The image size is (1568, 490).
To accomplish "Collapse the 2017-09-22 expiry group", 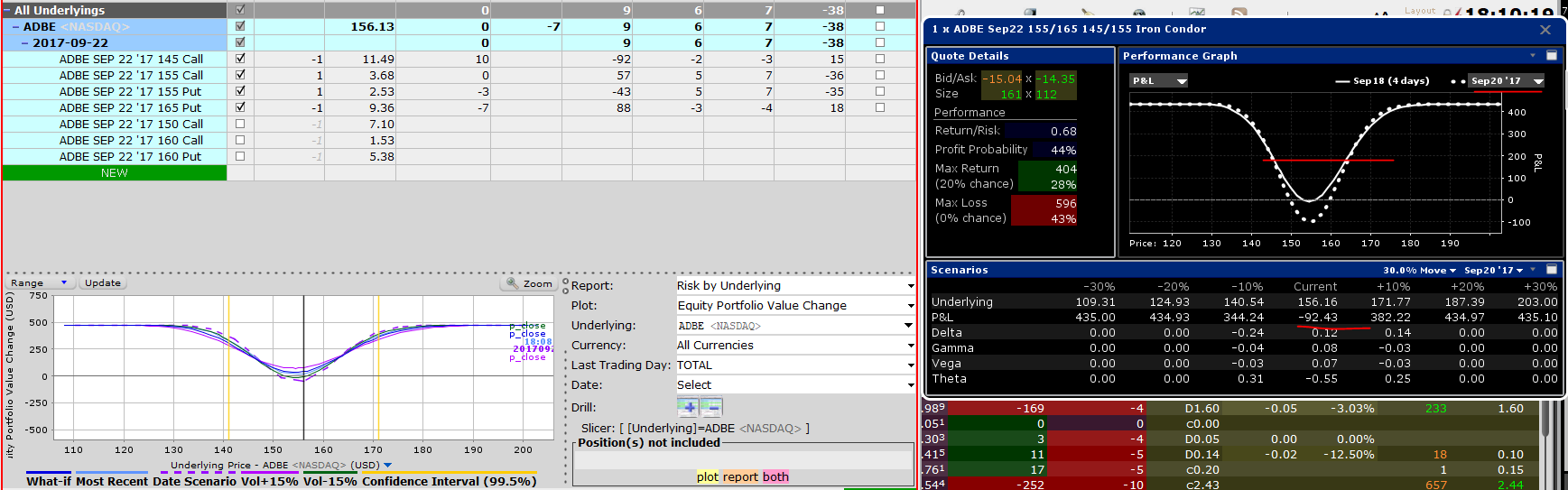I will (24, 43).
